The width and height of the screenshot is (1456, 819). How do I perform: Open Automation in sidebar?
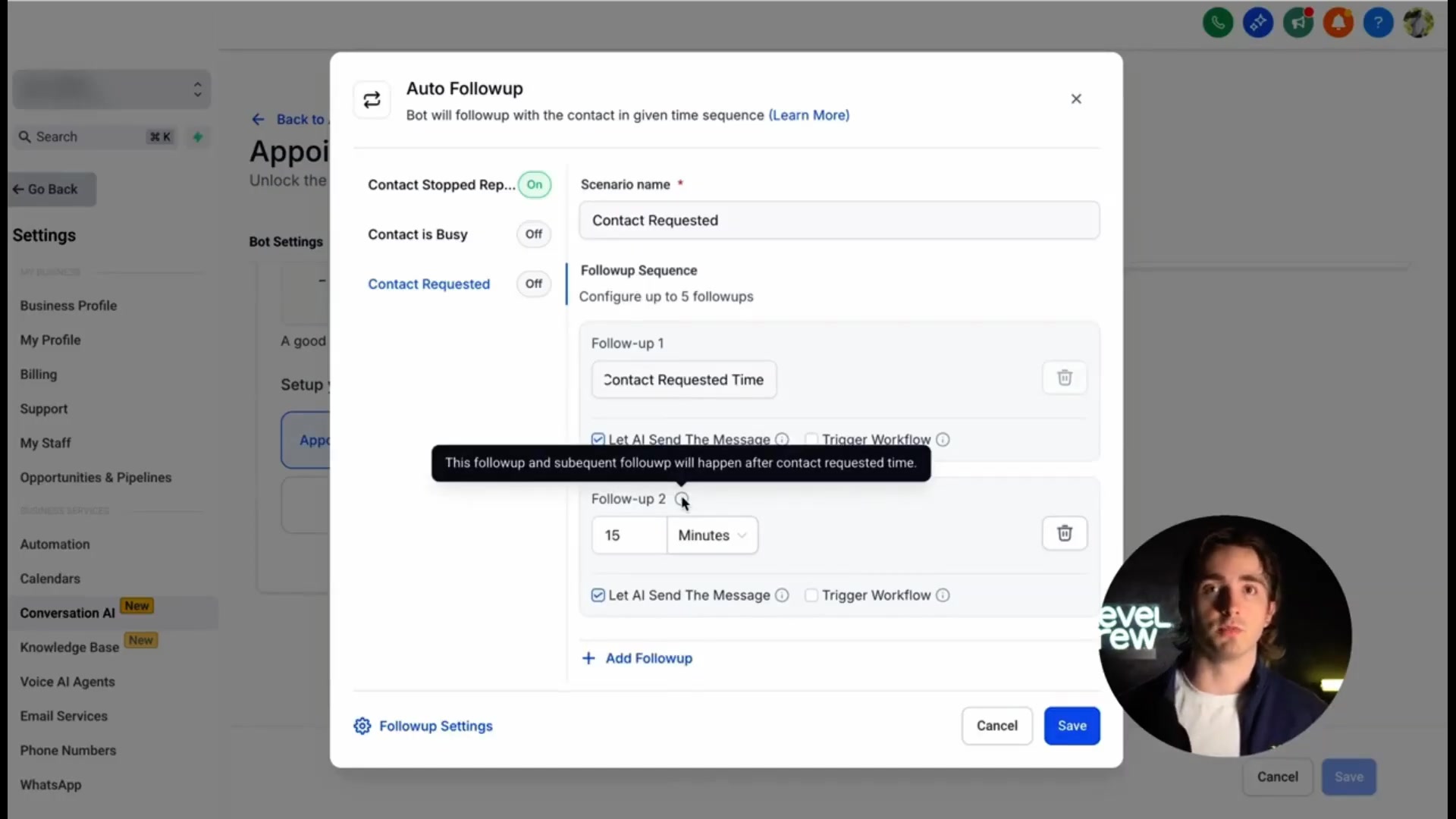[55, 544]
